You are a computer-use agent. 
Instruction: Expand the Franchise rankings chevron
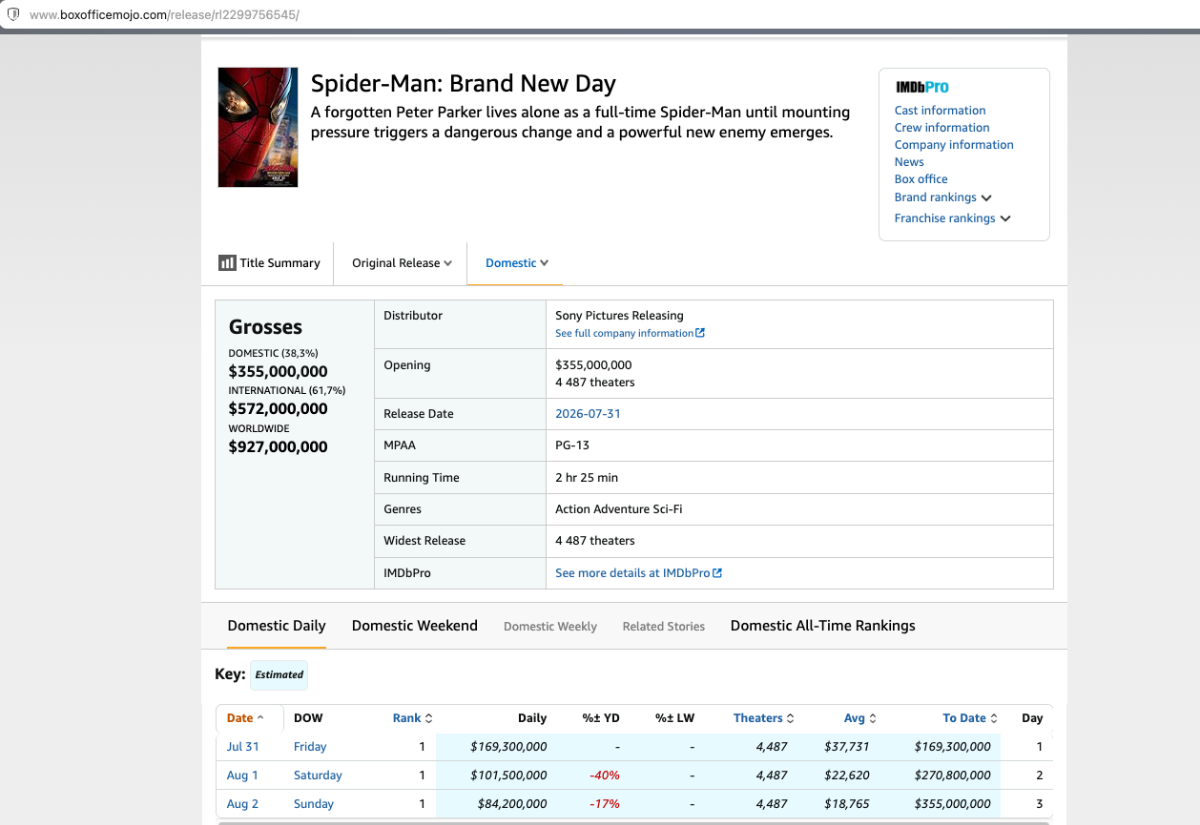pos(1005,219)
